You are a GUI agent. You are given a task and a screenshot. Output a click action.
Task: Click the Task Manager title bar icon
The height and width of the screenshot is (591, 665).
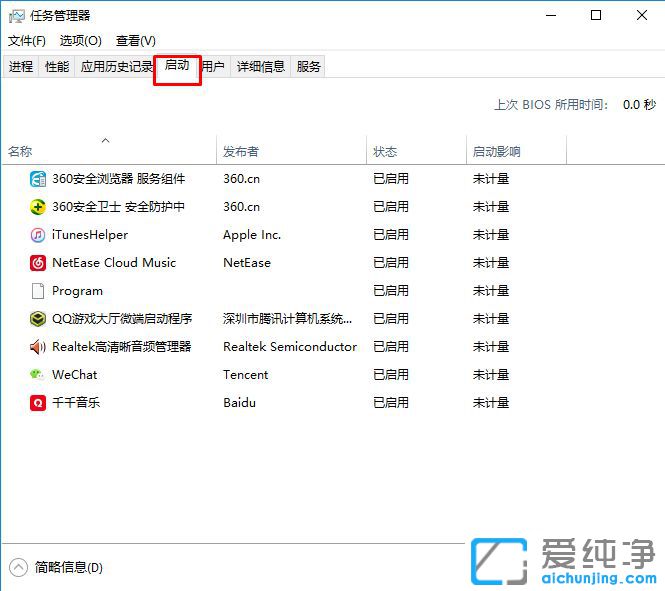[x=17, y=16]
